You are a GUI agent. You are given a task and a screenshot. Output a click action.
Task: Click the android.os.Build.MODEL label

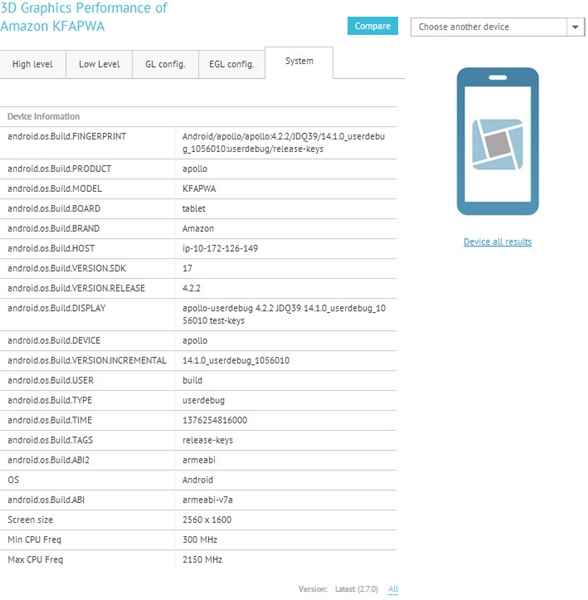[x=55, y=189]
